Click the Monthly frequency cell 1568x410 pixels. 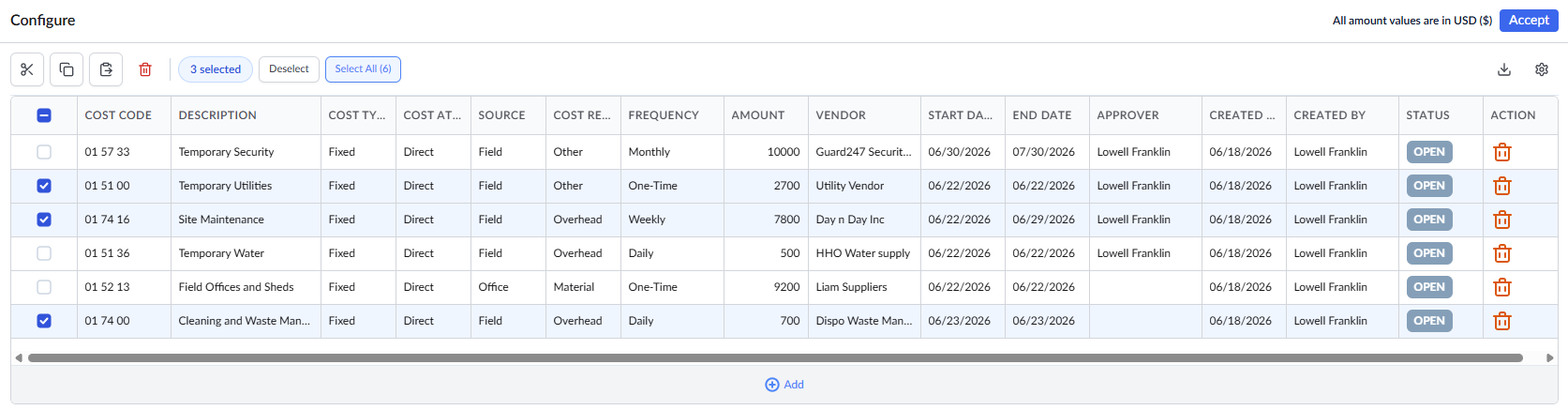pyautogui.click(x=672, y=152)
